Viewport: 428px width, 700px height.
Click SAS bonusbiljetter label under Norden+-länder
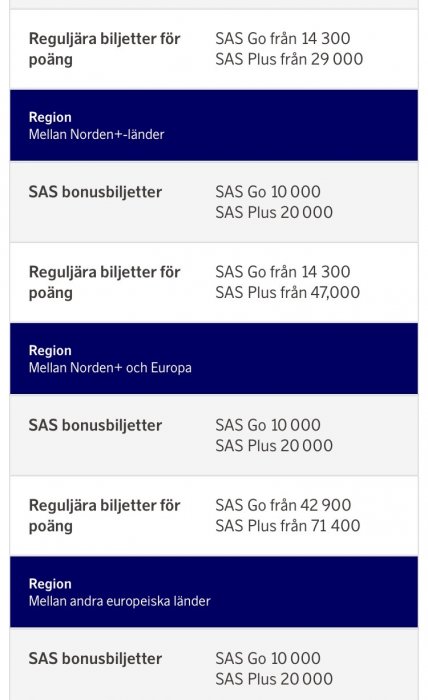click(95, 192)
